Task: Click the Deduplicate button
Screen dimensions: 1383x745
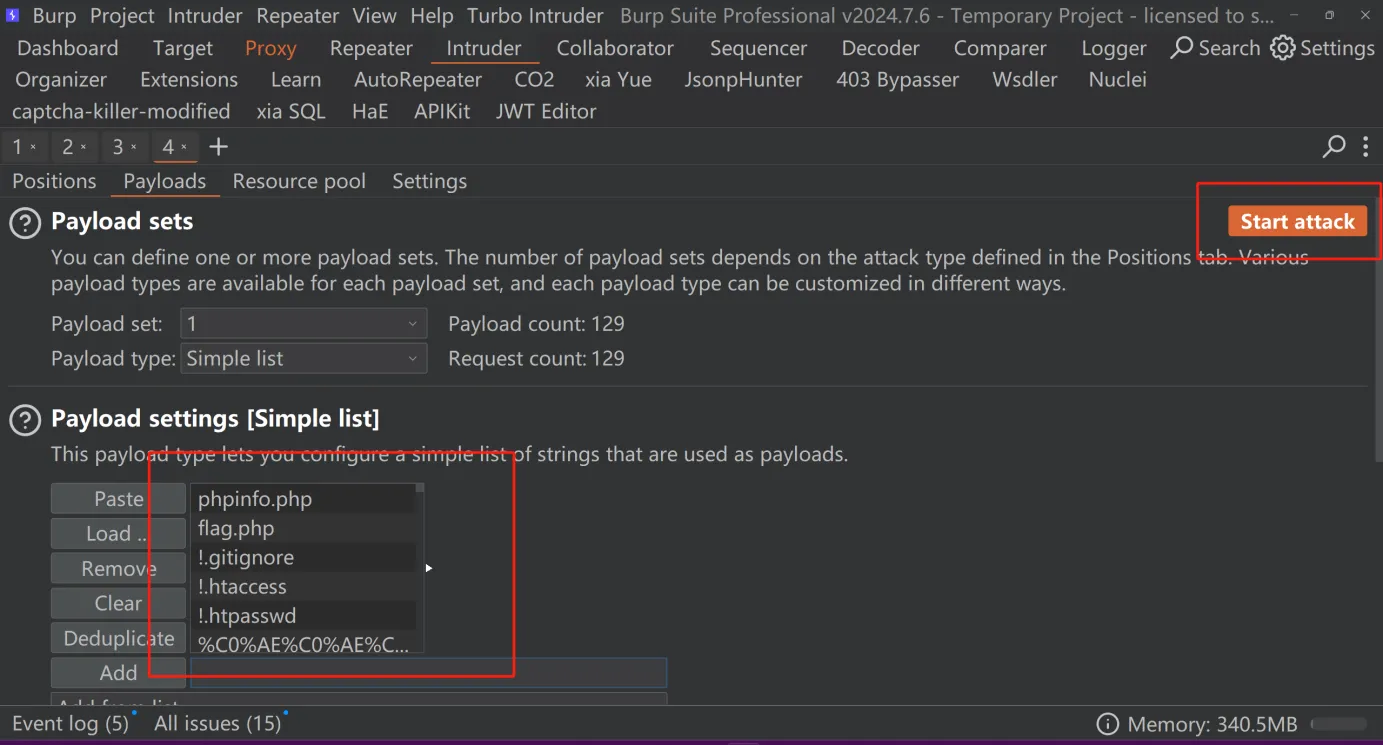Action: pyautogui.click(x=118, y=639)
